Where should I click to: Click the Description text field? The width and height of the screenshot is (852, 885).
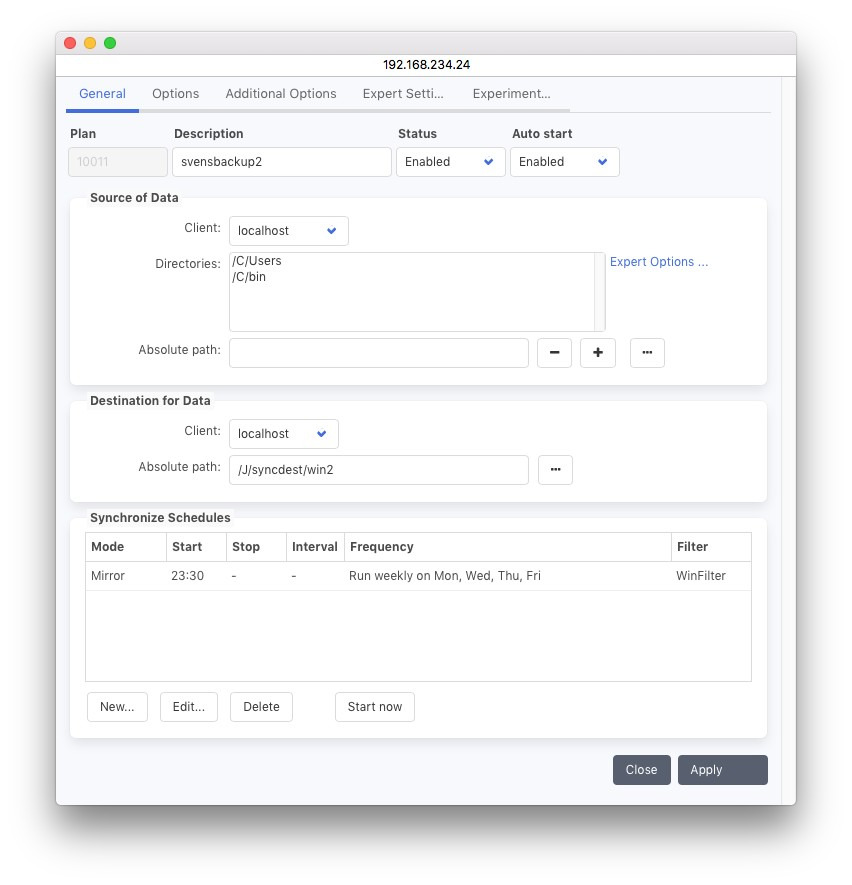pyautogui.click(x=281, y=162)
